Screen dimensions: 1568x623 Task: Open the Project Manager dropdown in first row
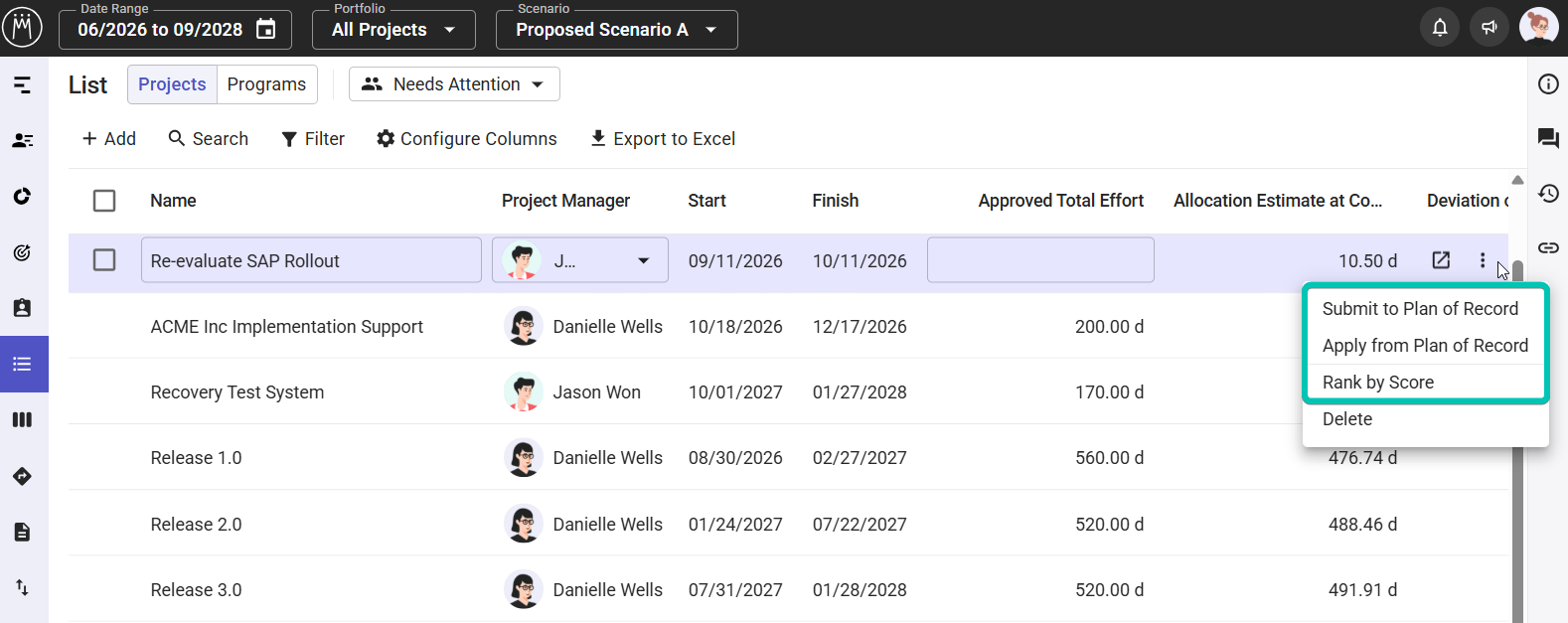click(x=580, y=260)
